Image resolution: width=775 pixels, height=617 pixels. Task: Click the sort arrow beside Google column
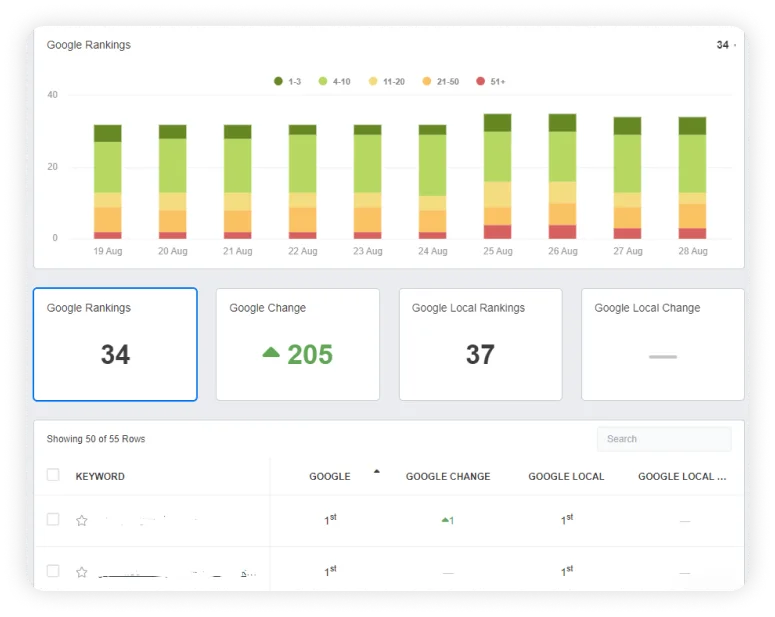point(377,470)
